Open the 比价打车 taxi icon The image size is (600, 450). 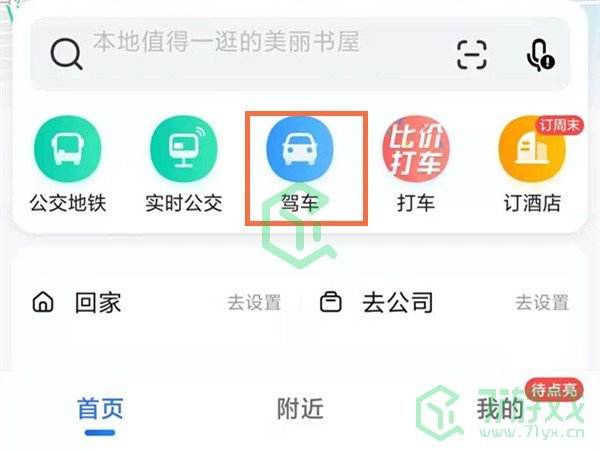[x=416, y=149]
